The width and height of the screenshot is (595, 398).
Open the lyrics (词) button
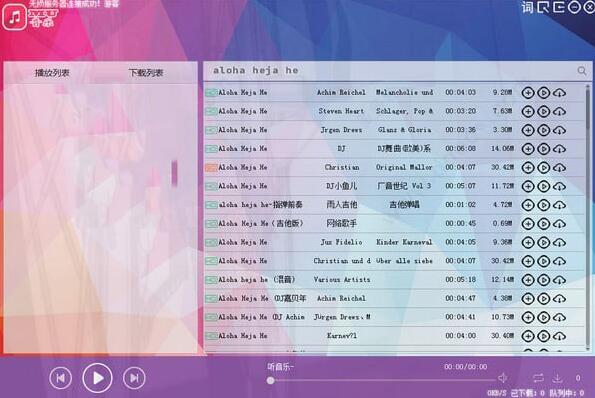[x=527, y=7]
